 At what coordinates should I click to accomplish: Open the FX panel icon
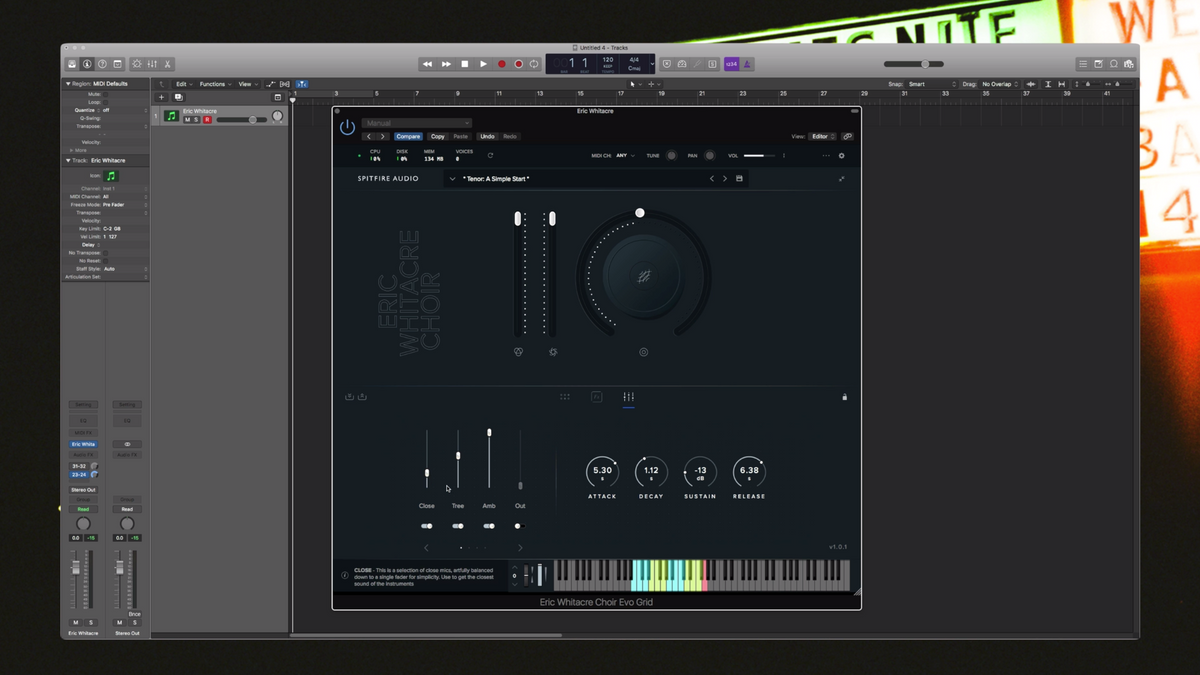point(597,397)
